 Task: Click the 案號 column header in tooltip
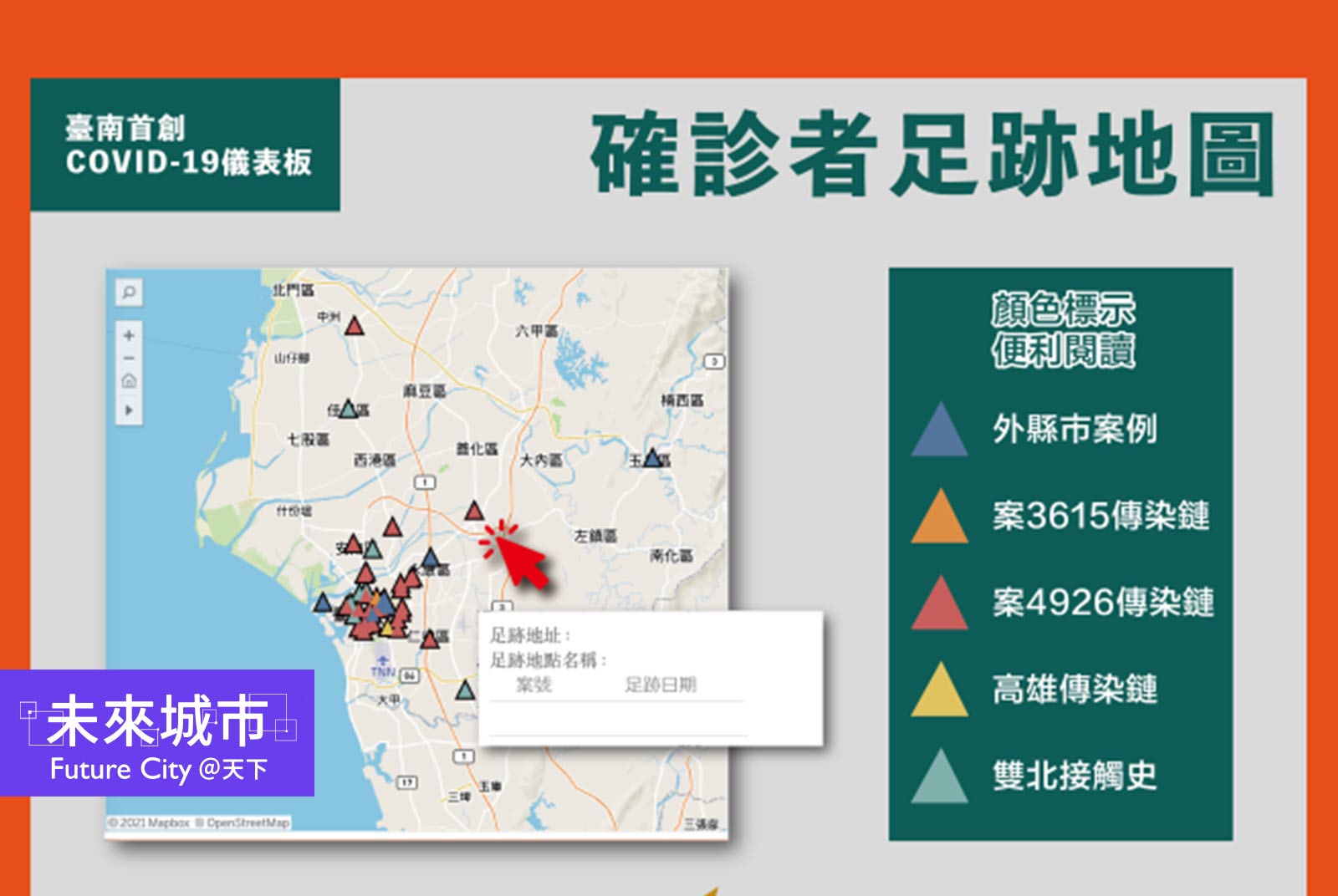coord(534,685)
